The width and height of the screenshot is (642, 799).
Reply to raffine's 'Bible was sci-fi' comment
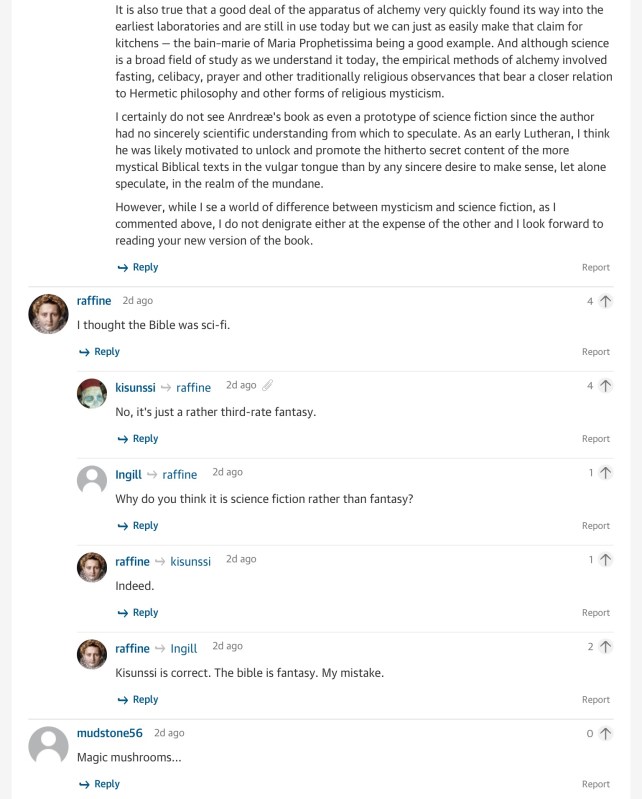pos(99,352)
